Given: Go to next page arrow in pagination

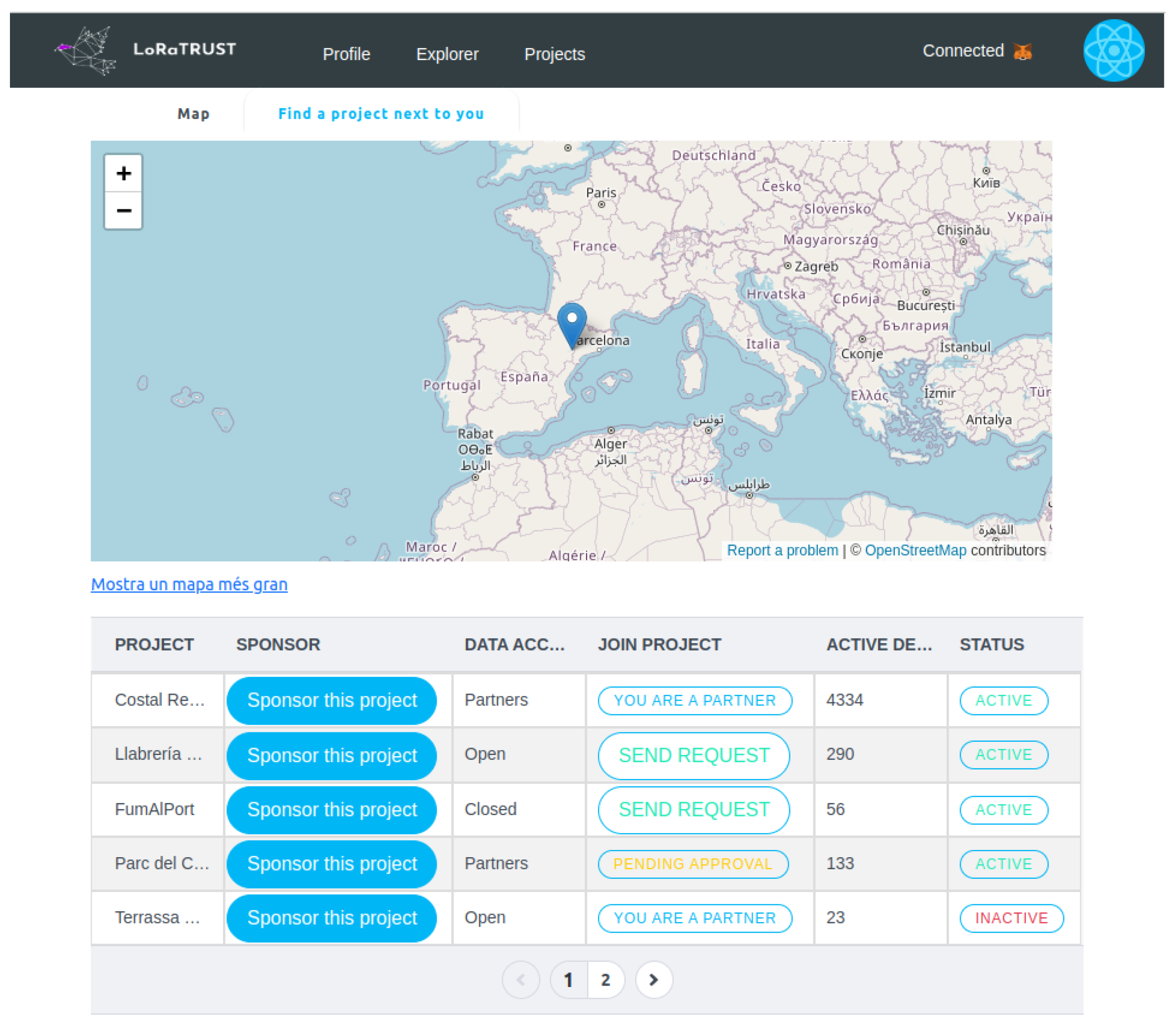Looking at the screenshot, I should click(653, 980).
